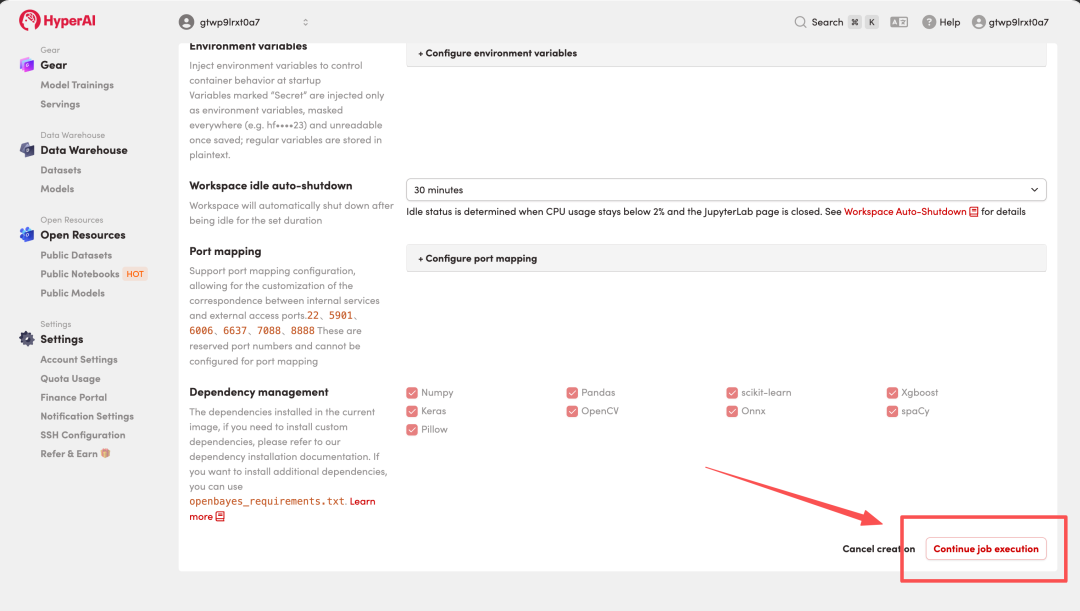Open the Workspace Auto-Shutdown link
The height and width of the screenshot is (611, 1080).
(905, 211)
